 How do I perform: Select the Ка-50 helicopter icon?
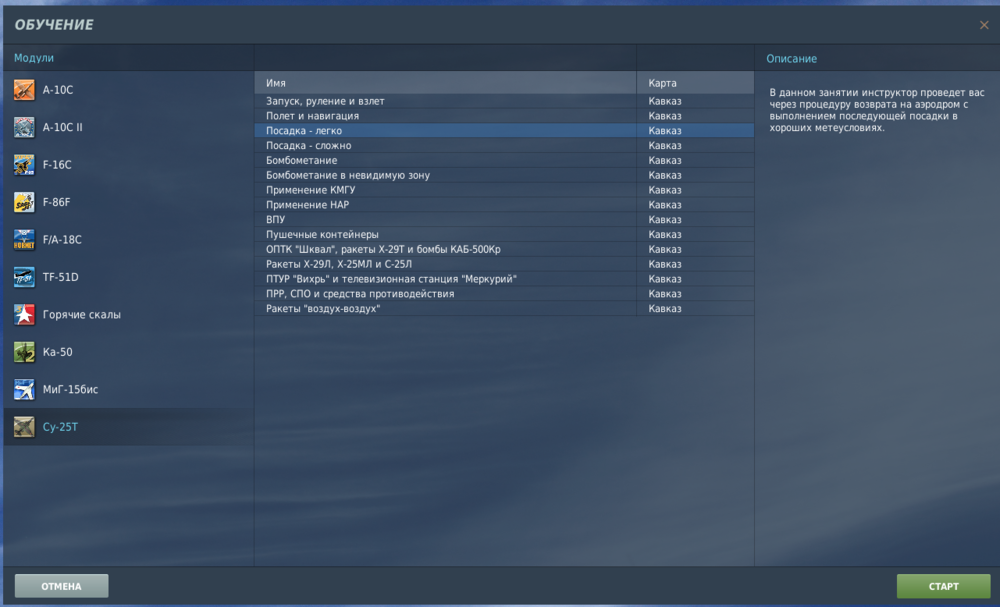(x=24, y=352)
